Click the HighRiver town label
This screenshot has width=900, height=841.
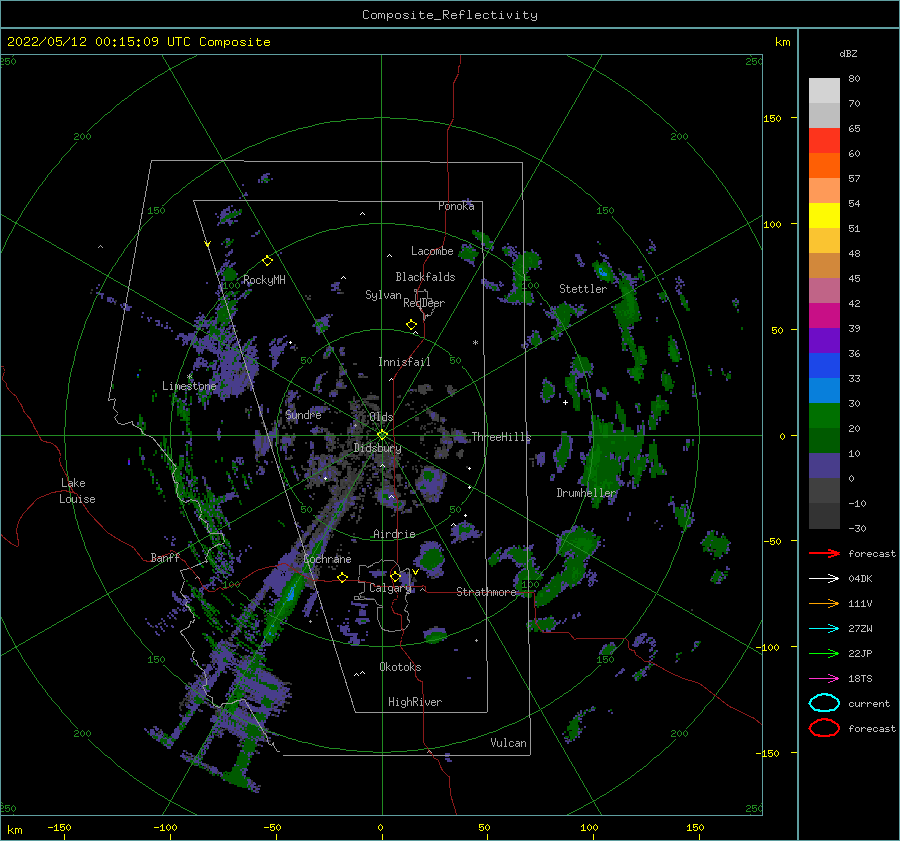click(x=415, y=702)
